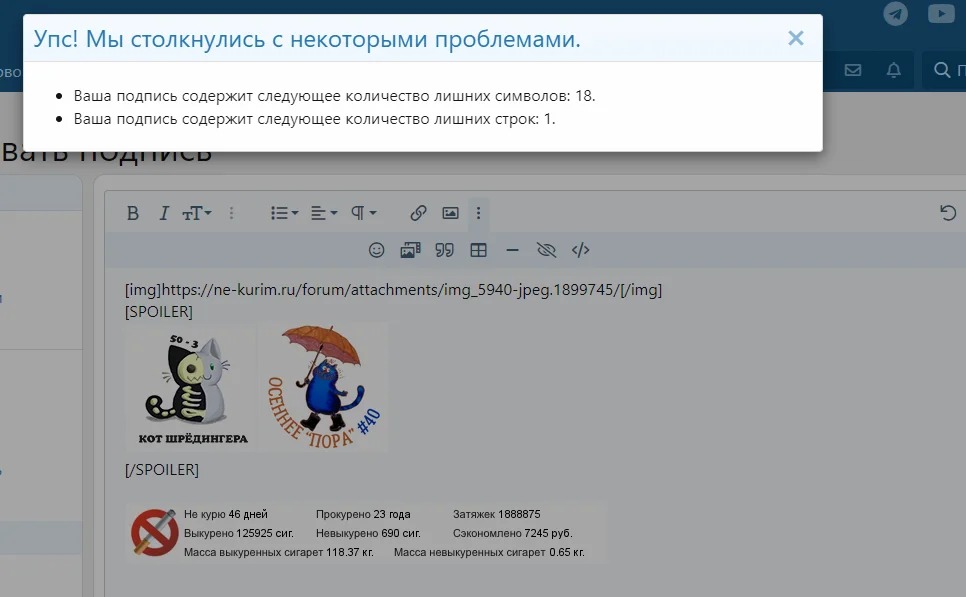The width and height of the screenshot is (966, 597).
Task: Dismiss the error dialog with X
Action: [796, 38]
